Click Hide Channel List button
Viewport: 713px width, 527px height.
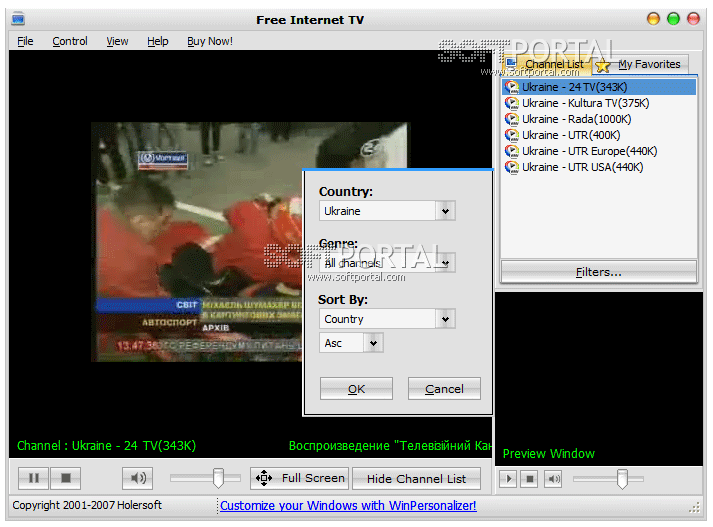[x=416, y=478]
